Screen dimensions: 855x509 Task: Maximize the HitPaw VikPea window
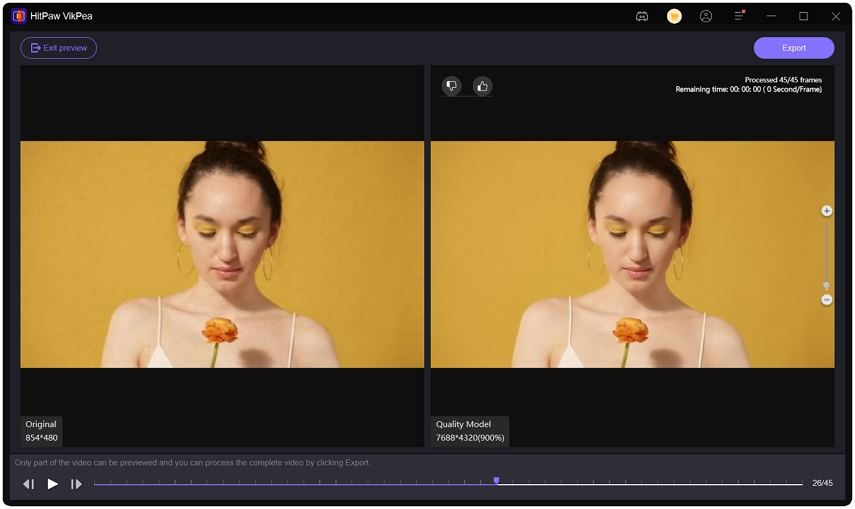click(803, 16)
